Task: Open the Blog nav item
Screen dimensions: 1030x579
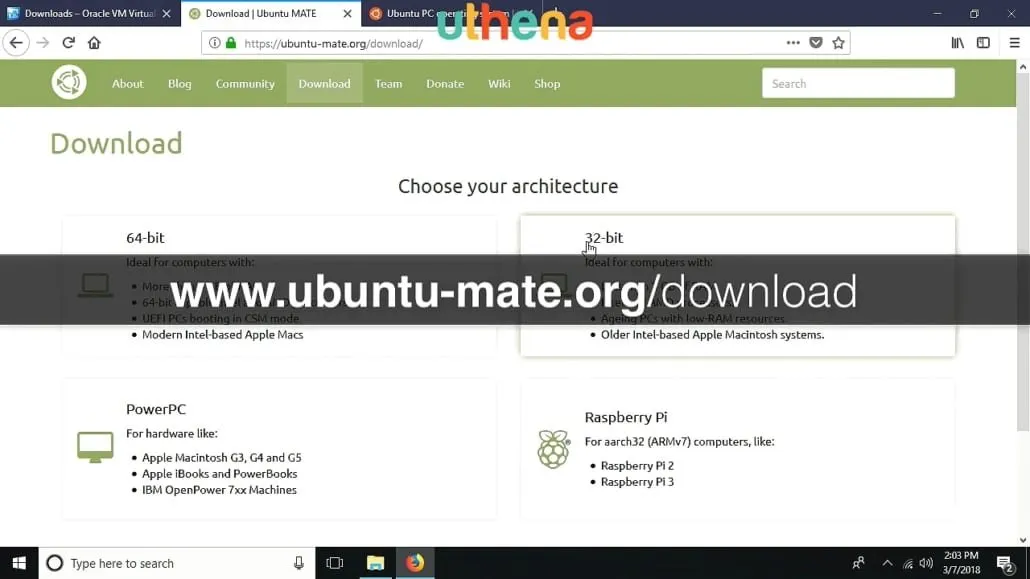Action: 179,83
